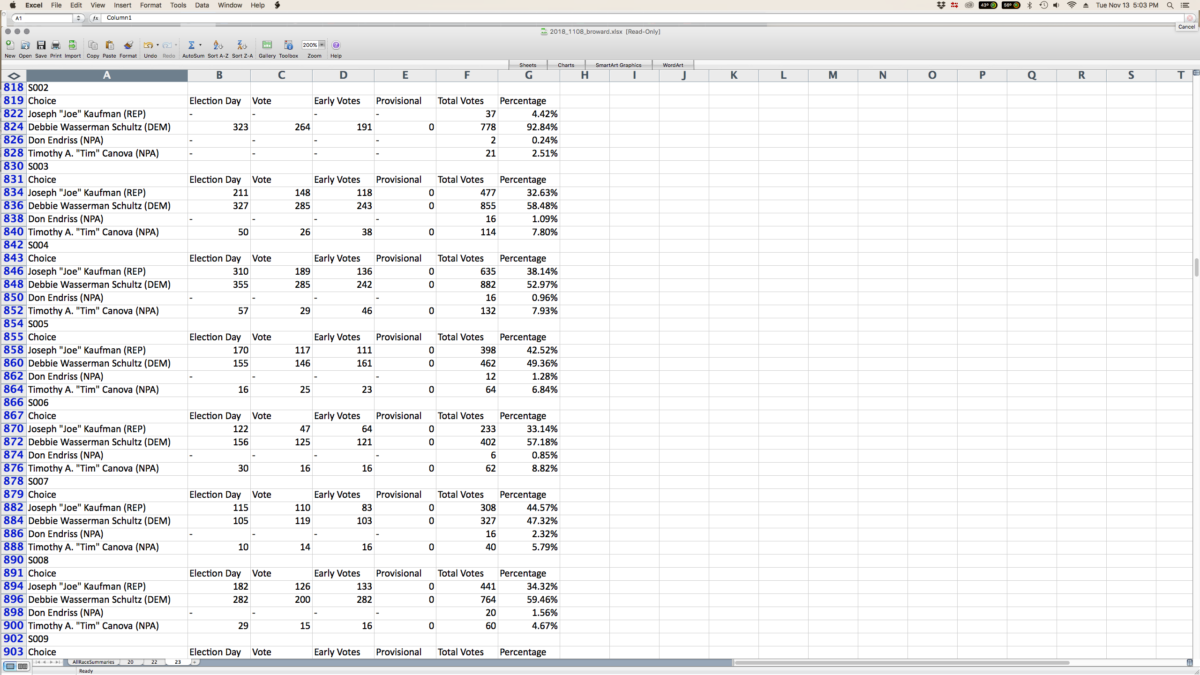Select the Format paintbrush tool

coord(128,46)
